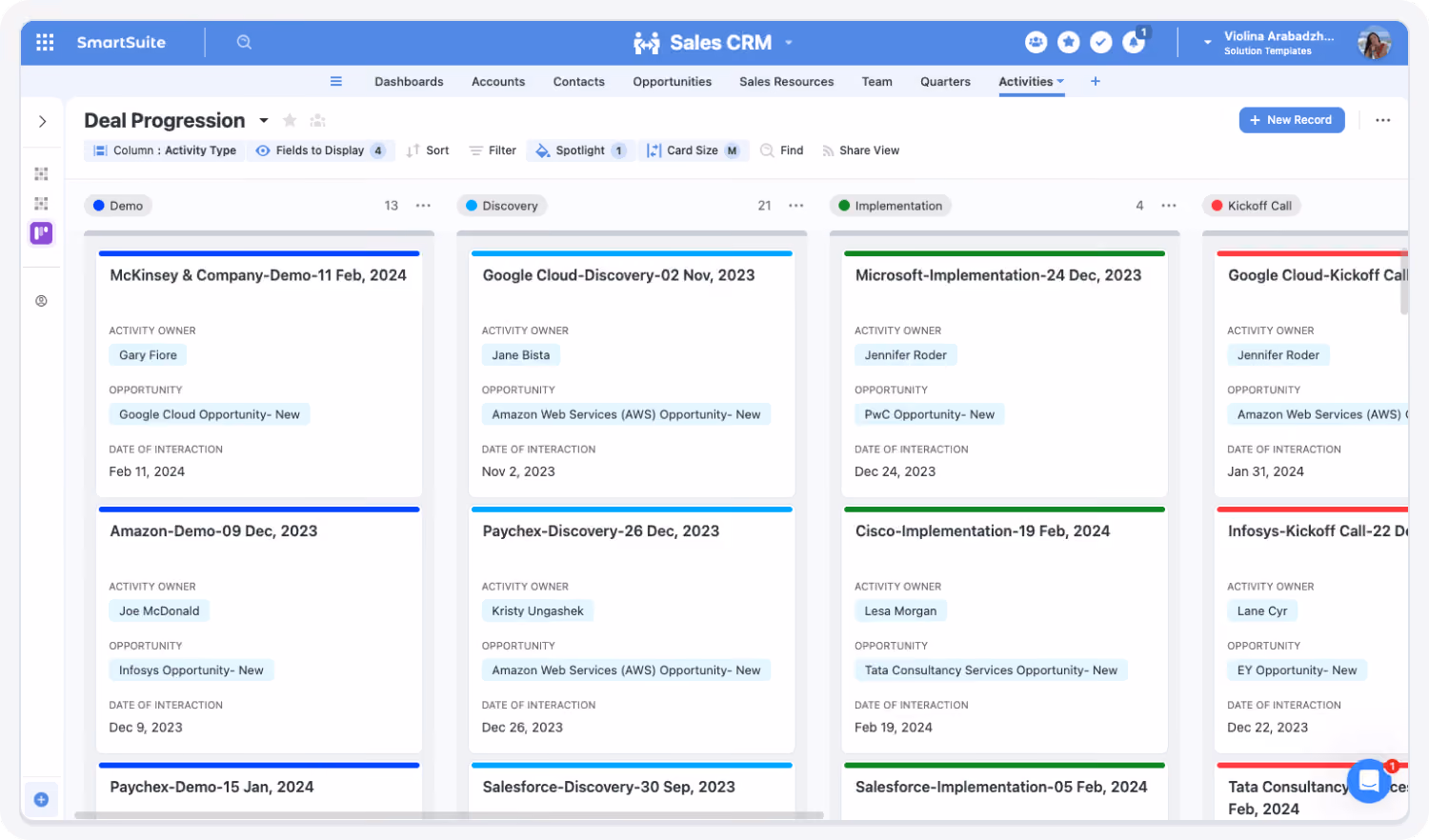Click the Implementation label with green dot

890,206
